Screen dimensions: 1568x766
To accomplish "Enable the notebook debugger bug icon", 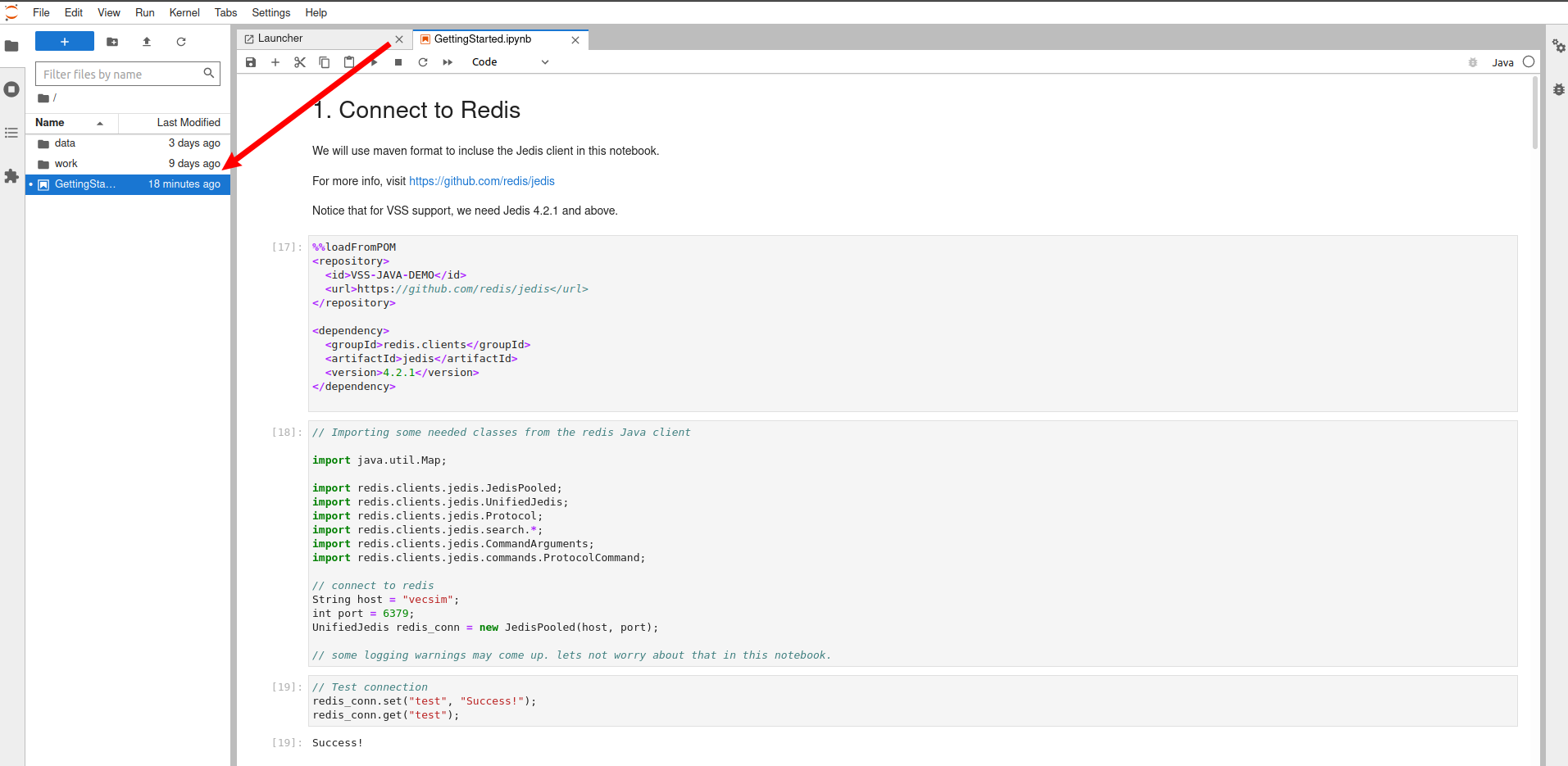I will point(1473,62).
